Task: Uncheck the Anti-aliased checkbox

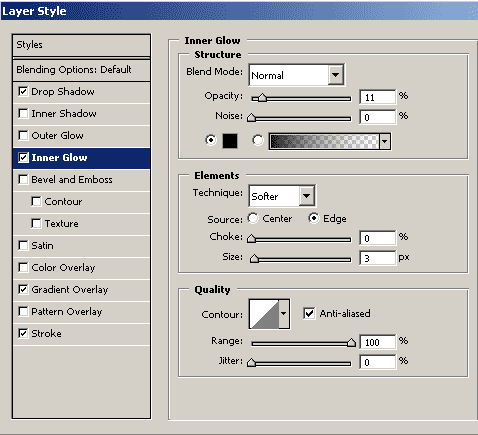Action: tap(309, 313)
